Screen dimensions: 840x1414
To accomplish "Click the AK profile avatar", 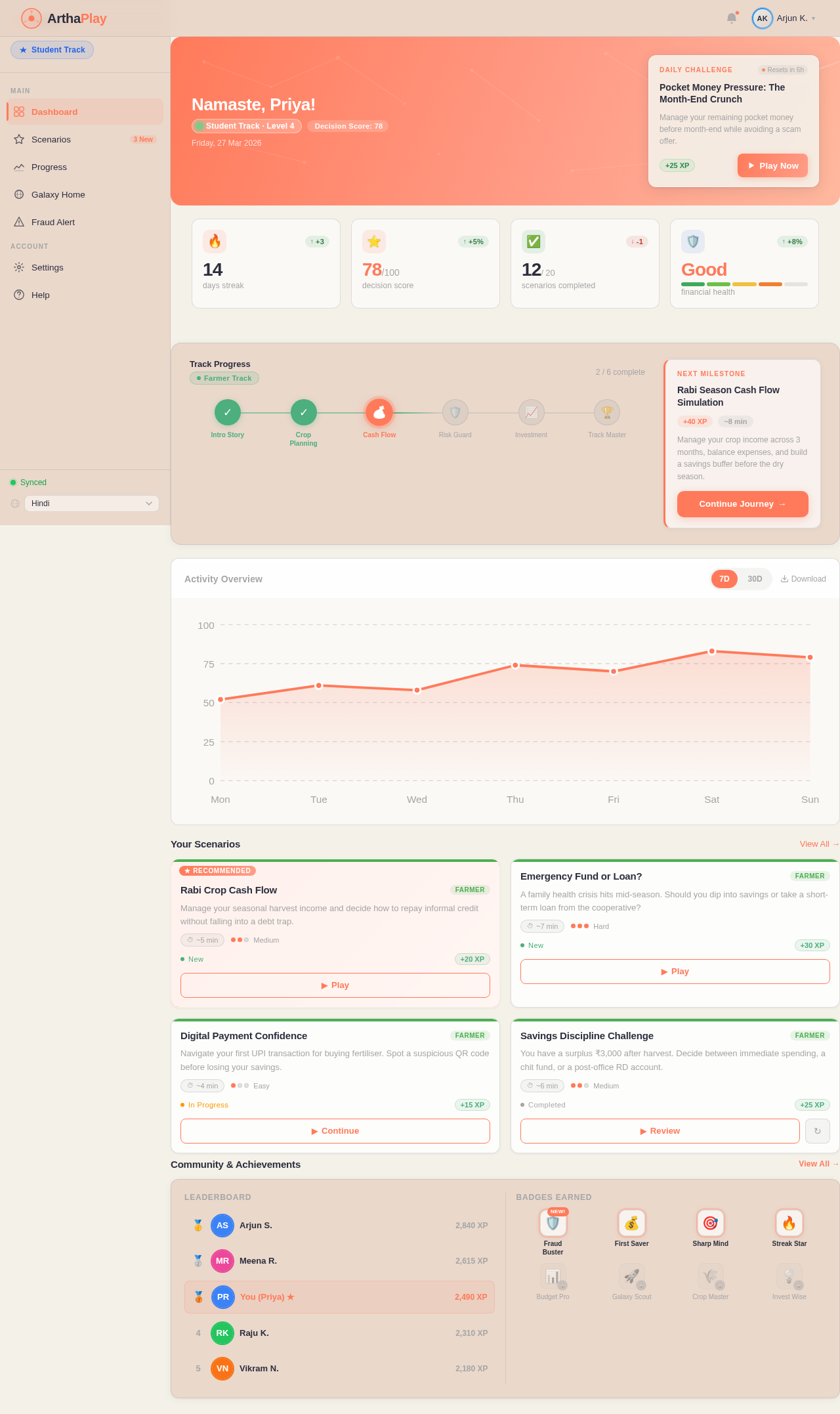I will 762,18.
